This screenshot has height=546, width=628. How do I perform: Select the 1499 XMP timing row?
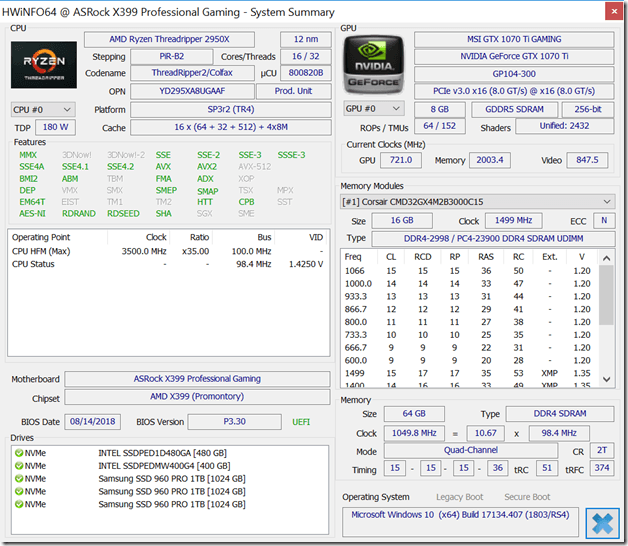pyautogui.click(x=469, y=373)
